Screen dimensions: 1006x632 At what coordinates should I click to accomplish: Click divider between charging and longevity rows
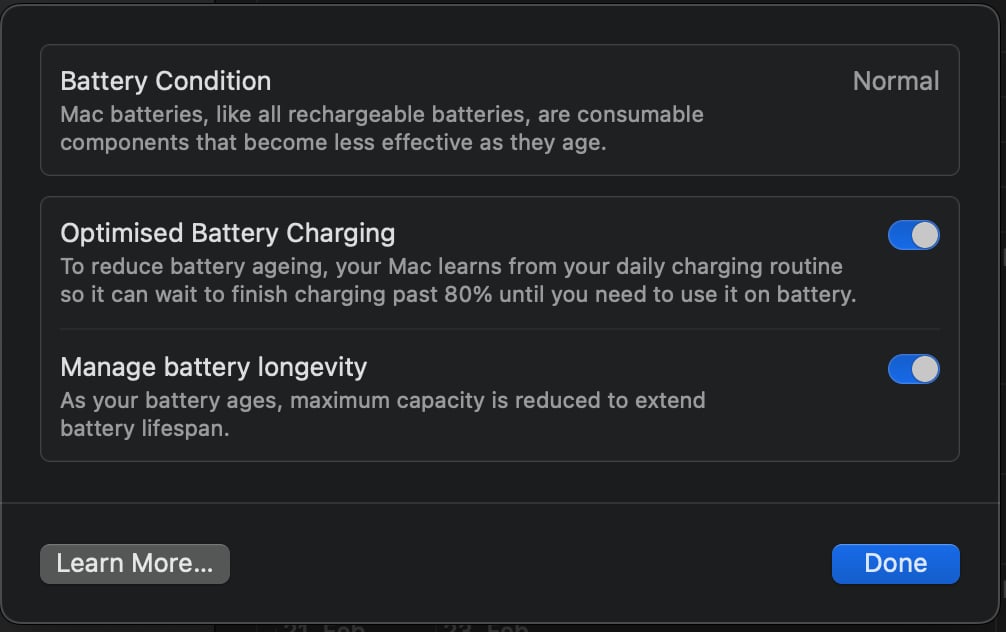point(500,329)
